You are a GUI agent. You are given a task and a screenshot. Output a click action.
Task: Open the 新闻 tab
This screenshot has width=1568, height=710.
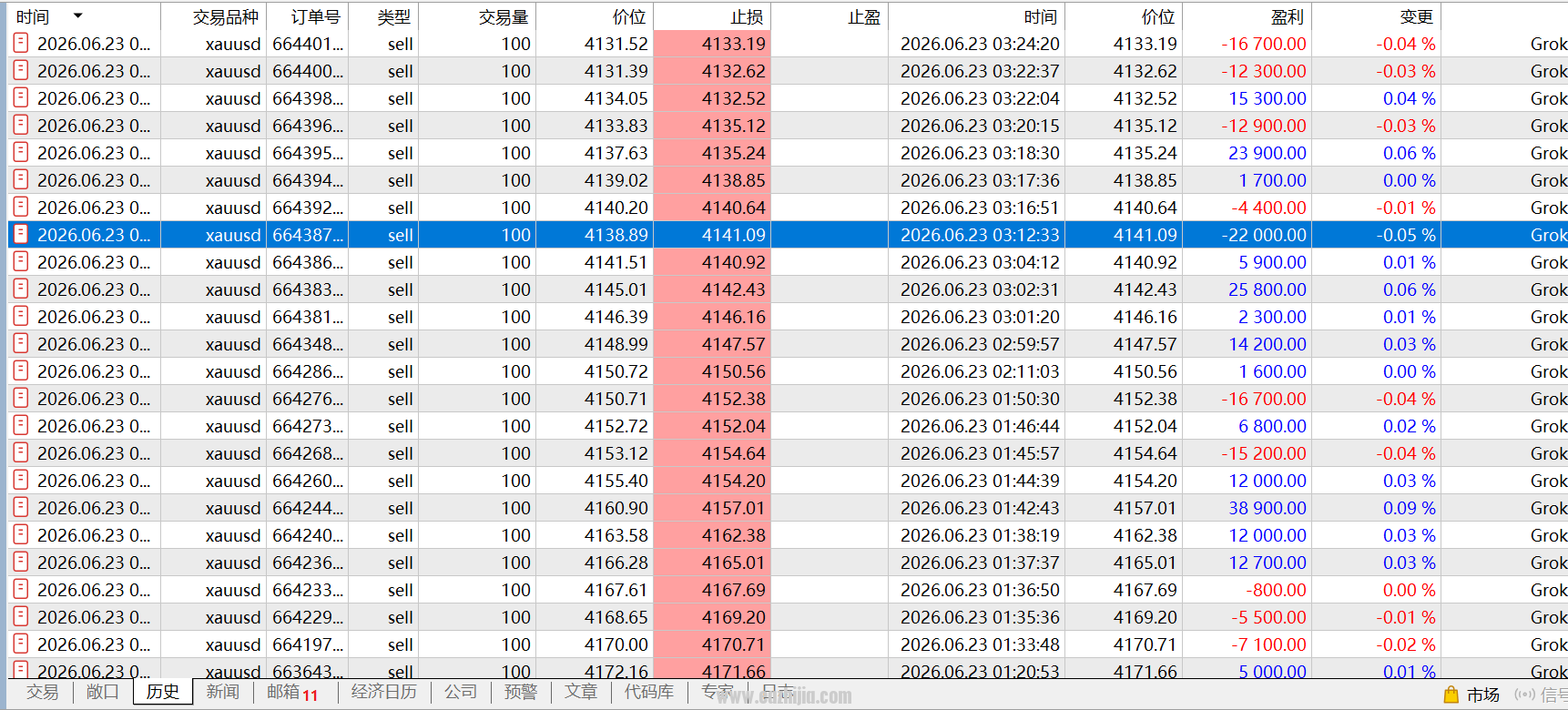222,692
